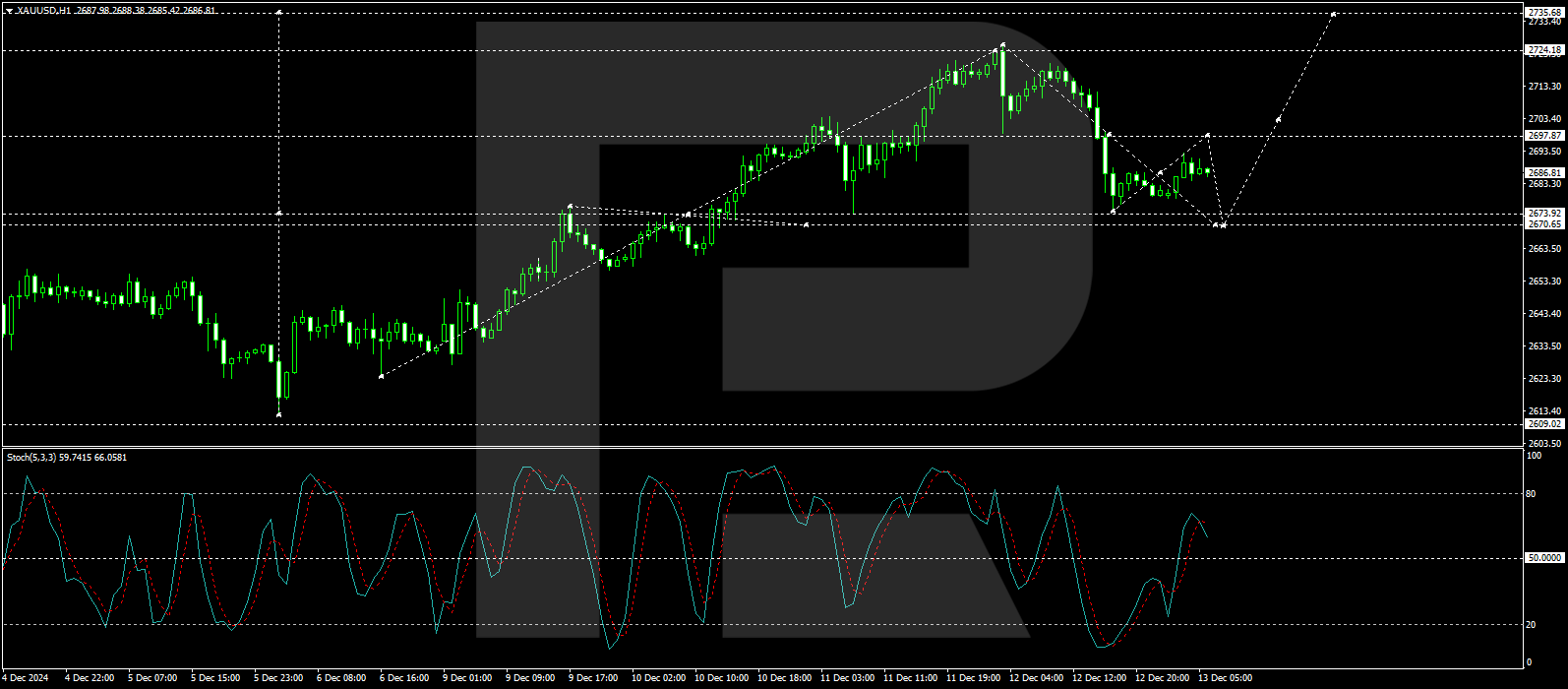Click the 10 Dec 18:00 time label

pos(784,678)
